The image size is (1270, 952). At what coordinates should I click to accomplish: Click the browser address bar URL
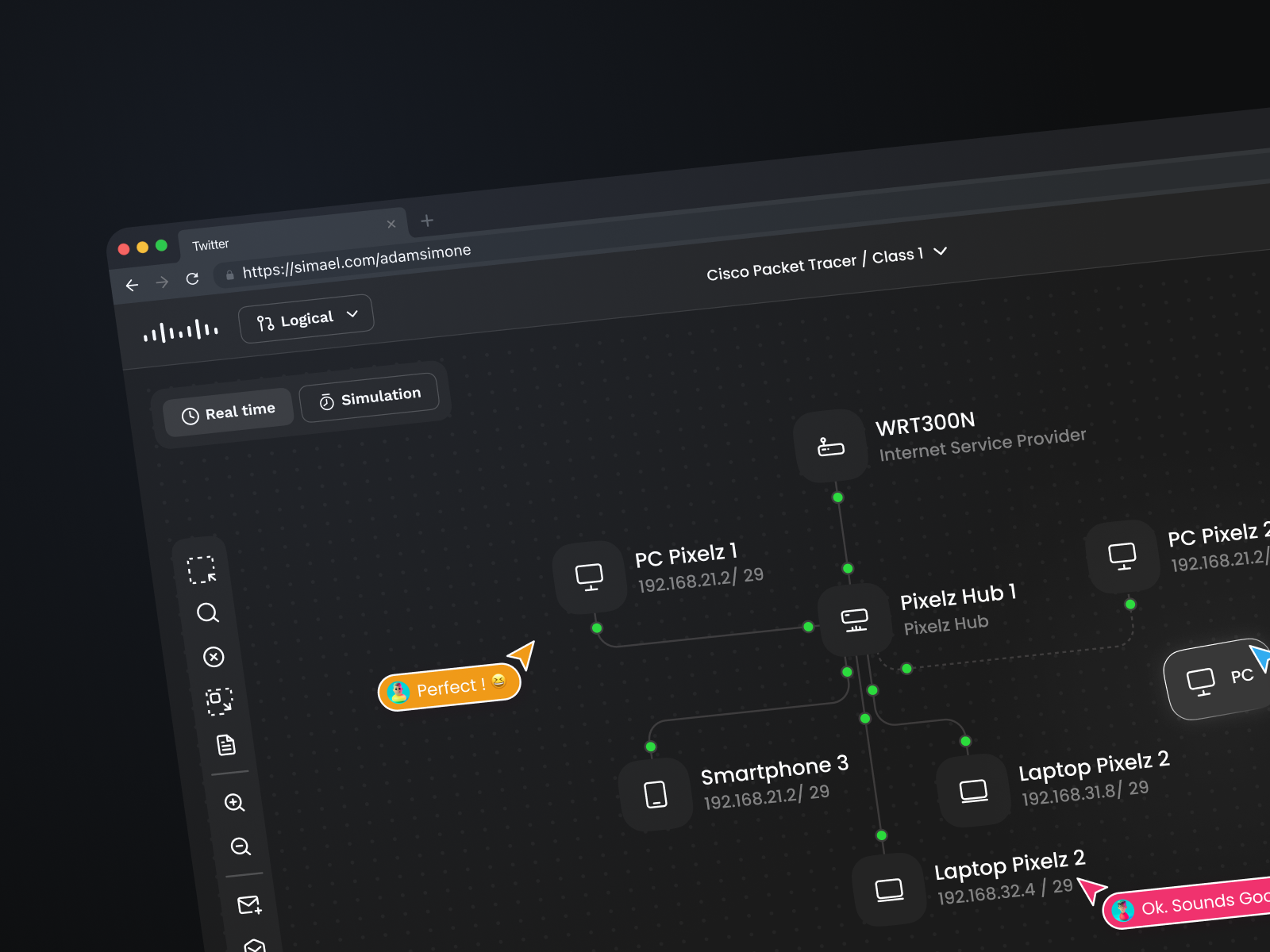click(356, 259)
